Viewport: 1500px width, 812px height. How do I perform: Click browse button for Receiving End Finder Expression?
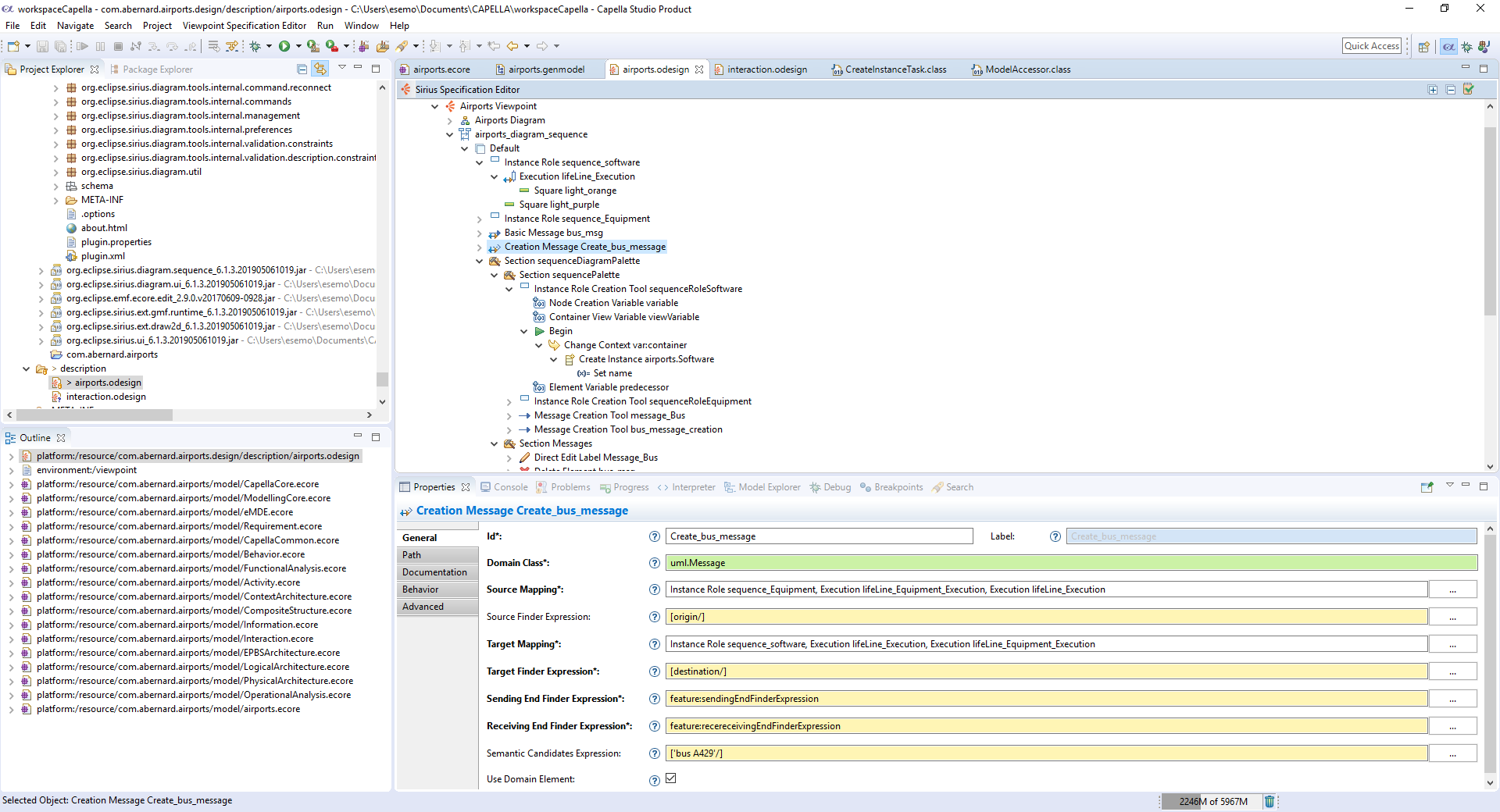[x=1452, y=726]
